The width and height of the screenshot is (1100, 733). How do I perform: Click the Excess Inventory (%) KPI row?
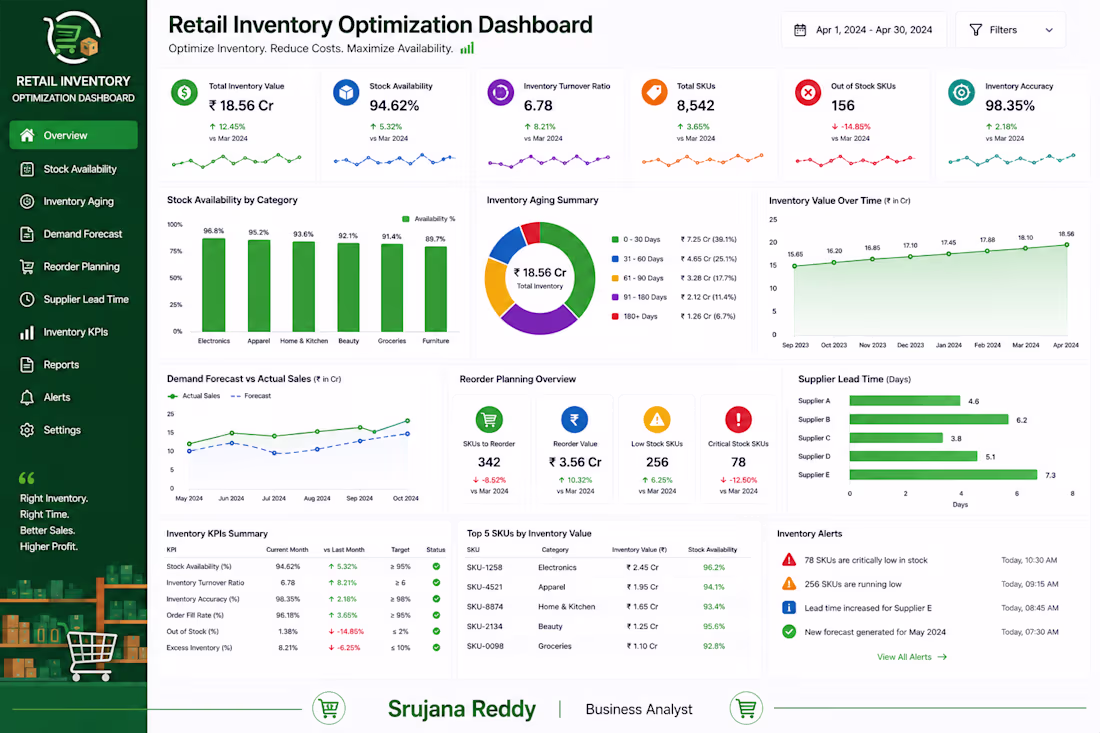click(x=306, y=647)
